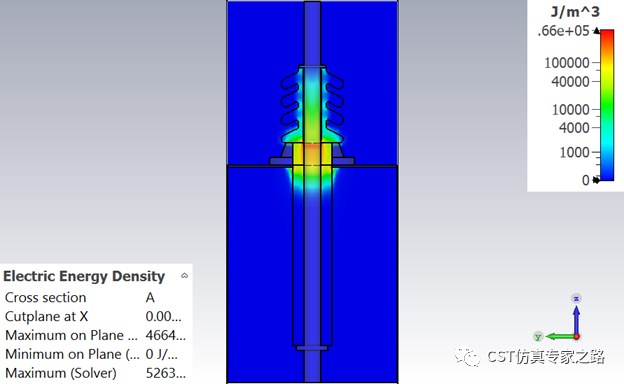The image size is (624, 384).
Task: Click the upper arrow marker on color ramp
Action: pos(596,31)
